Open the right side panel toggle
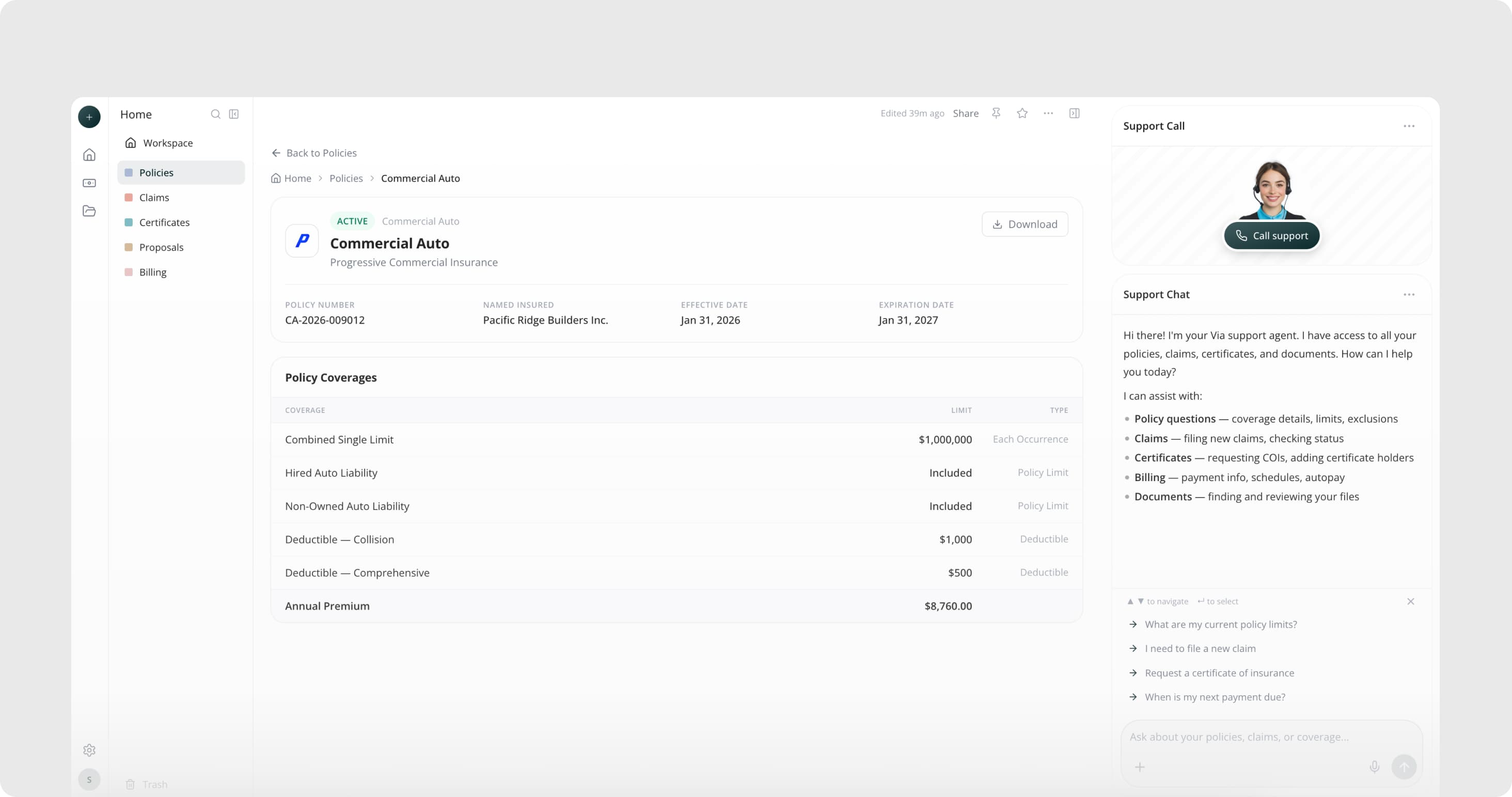 1075,113
